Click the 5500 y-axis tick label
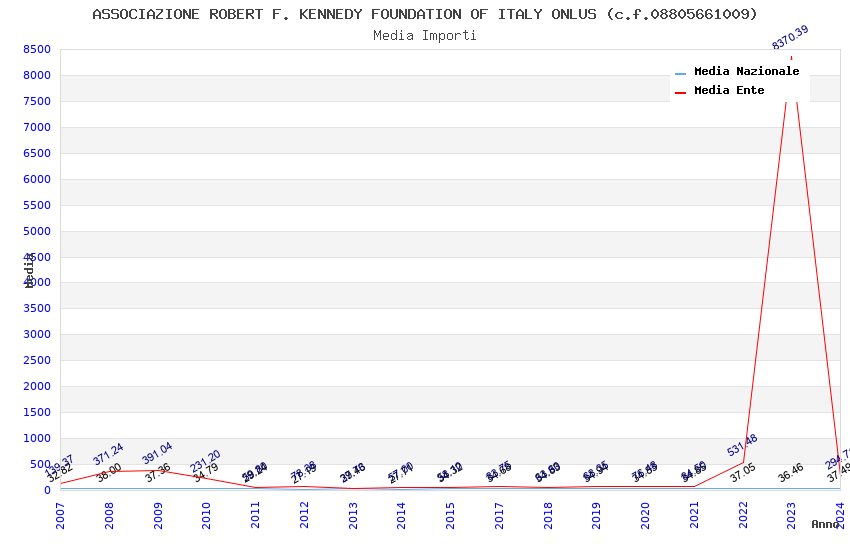 click(37, 205)
